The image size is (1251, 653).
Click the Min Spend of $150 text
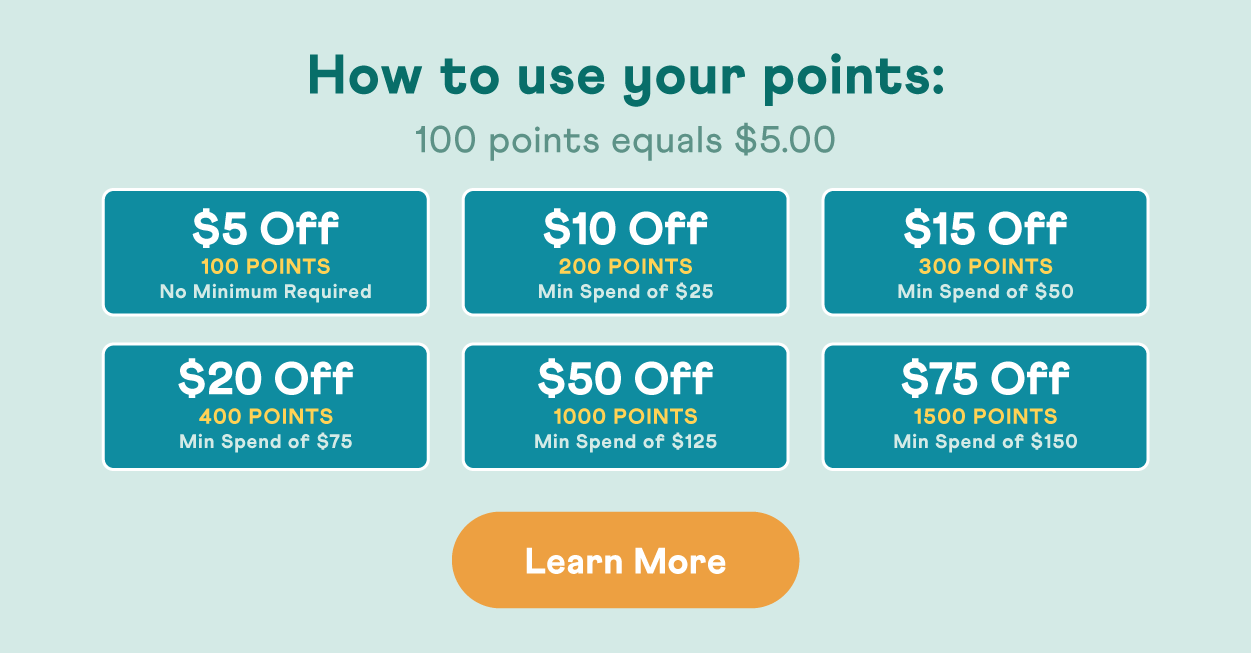tap(985, 441)
